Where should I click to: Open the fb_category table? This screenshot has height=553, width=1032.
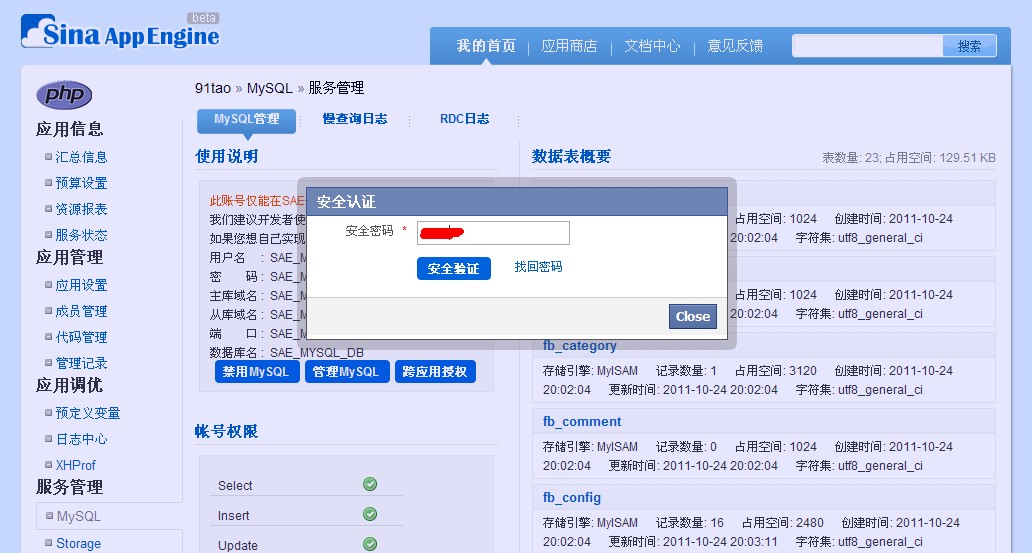579,346
